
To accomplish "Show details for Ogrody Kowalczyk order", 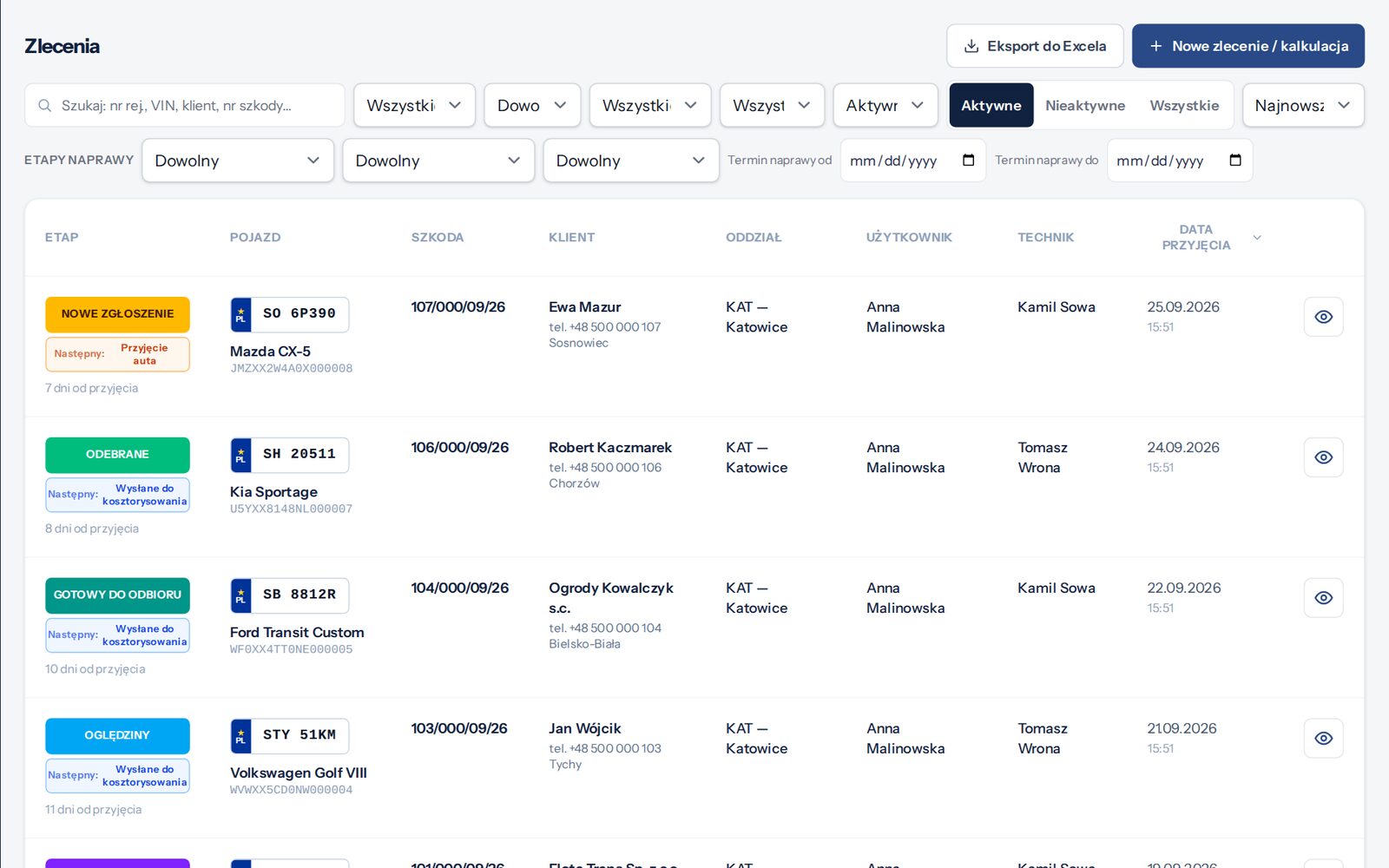I will click(1323, 598).
